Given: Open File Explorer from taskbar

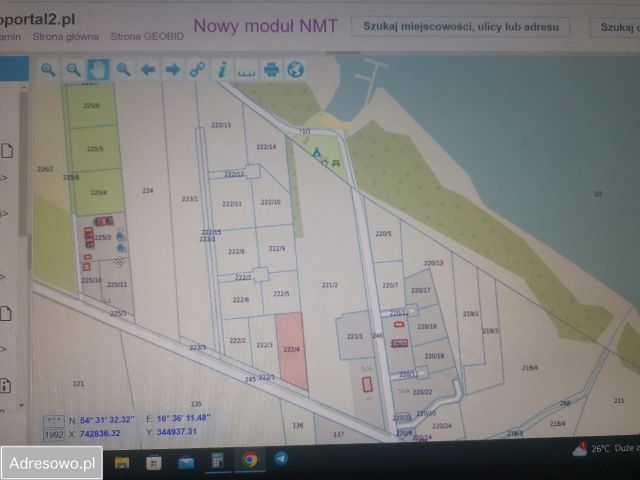Looking at the screenshot, I should [x=122, y=462].
